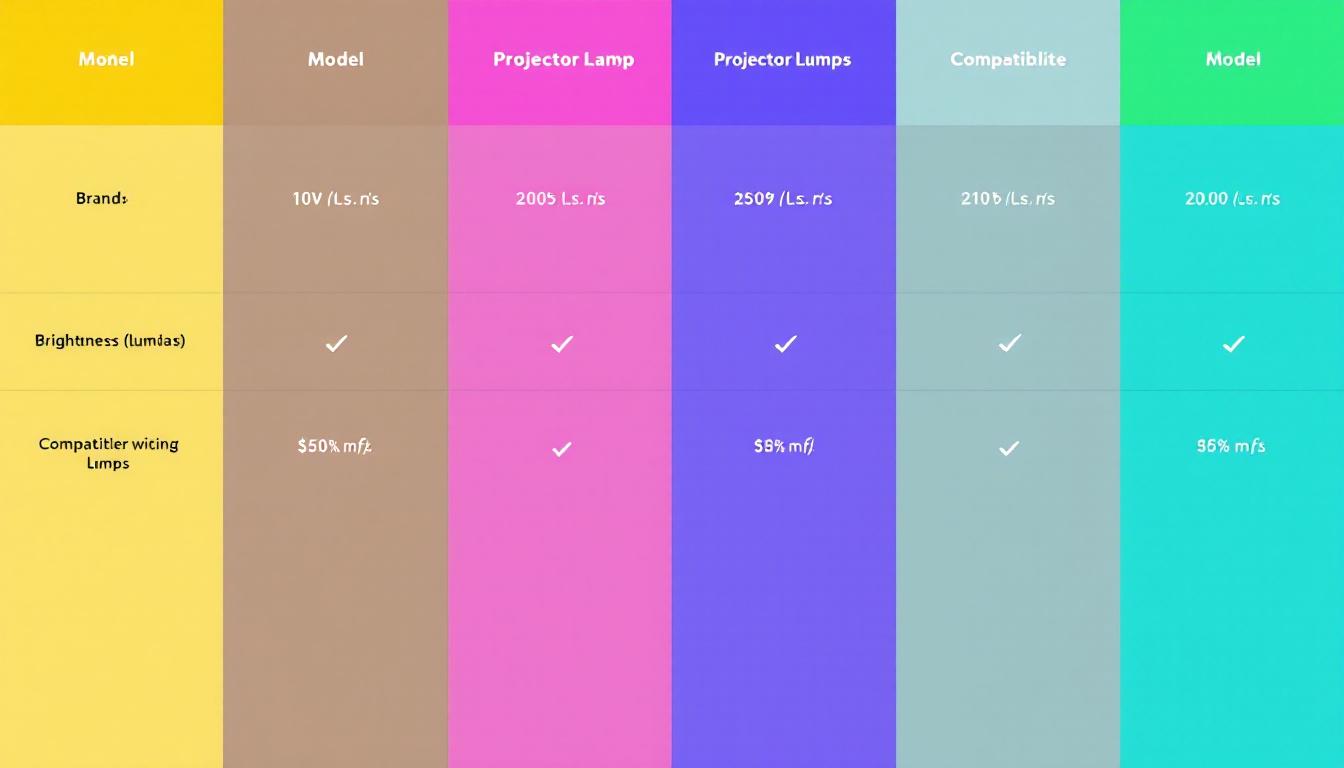Select the "Compatiblite" column header
The width and height of the screenshot is (1344, 768).
(1008, 60)
